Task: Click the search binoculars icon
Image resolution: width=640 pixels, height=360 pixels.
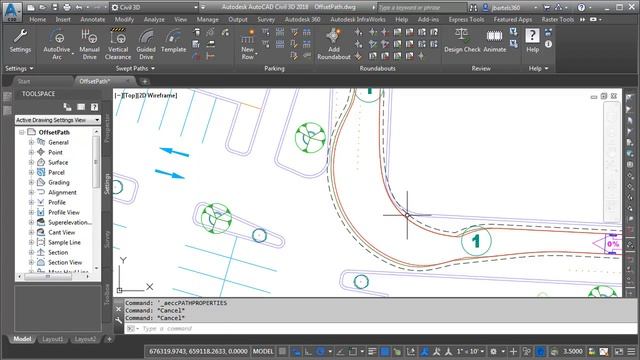Action: (x=473, y=7)
